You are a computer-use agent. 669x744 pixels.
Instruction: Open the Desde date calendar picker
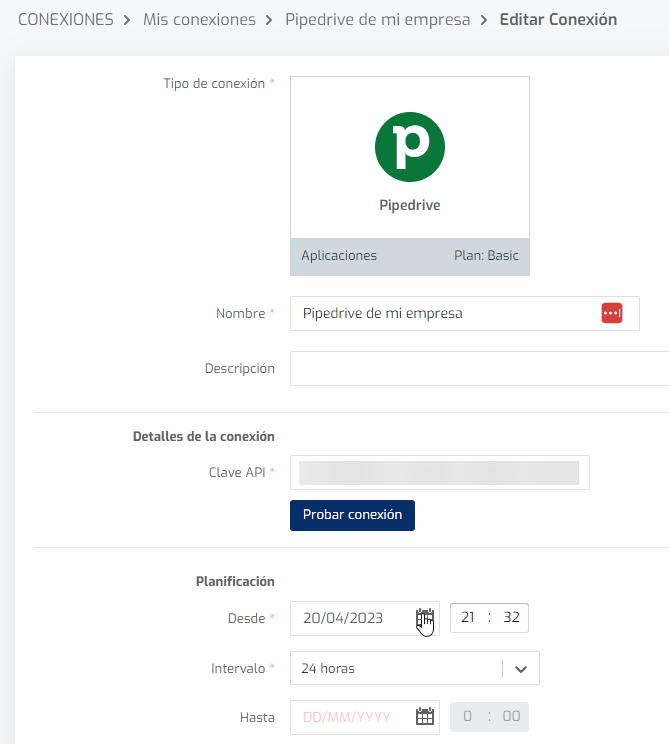pyautogui.click(x=425, y=618)
